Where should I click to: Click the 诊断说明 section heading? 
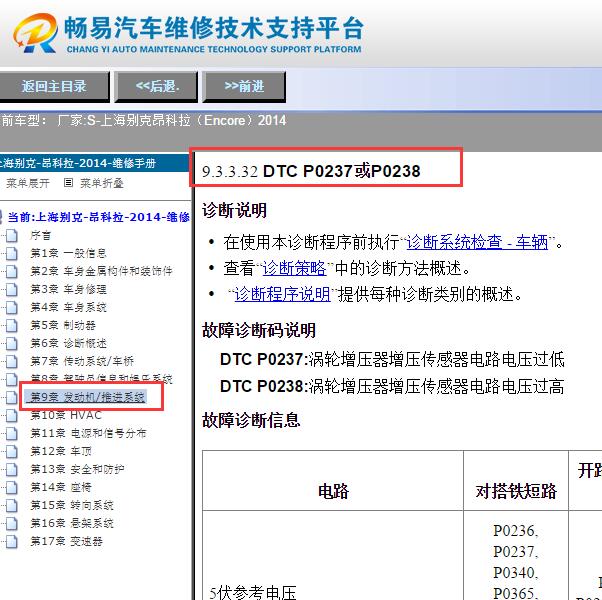pos(234,210)
